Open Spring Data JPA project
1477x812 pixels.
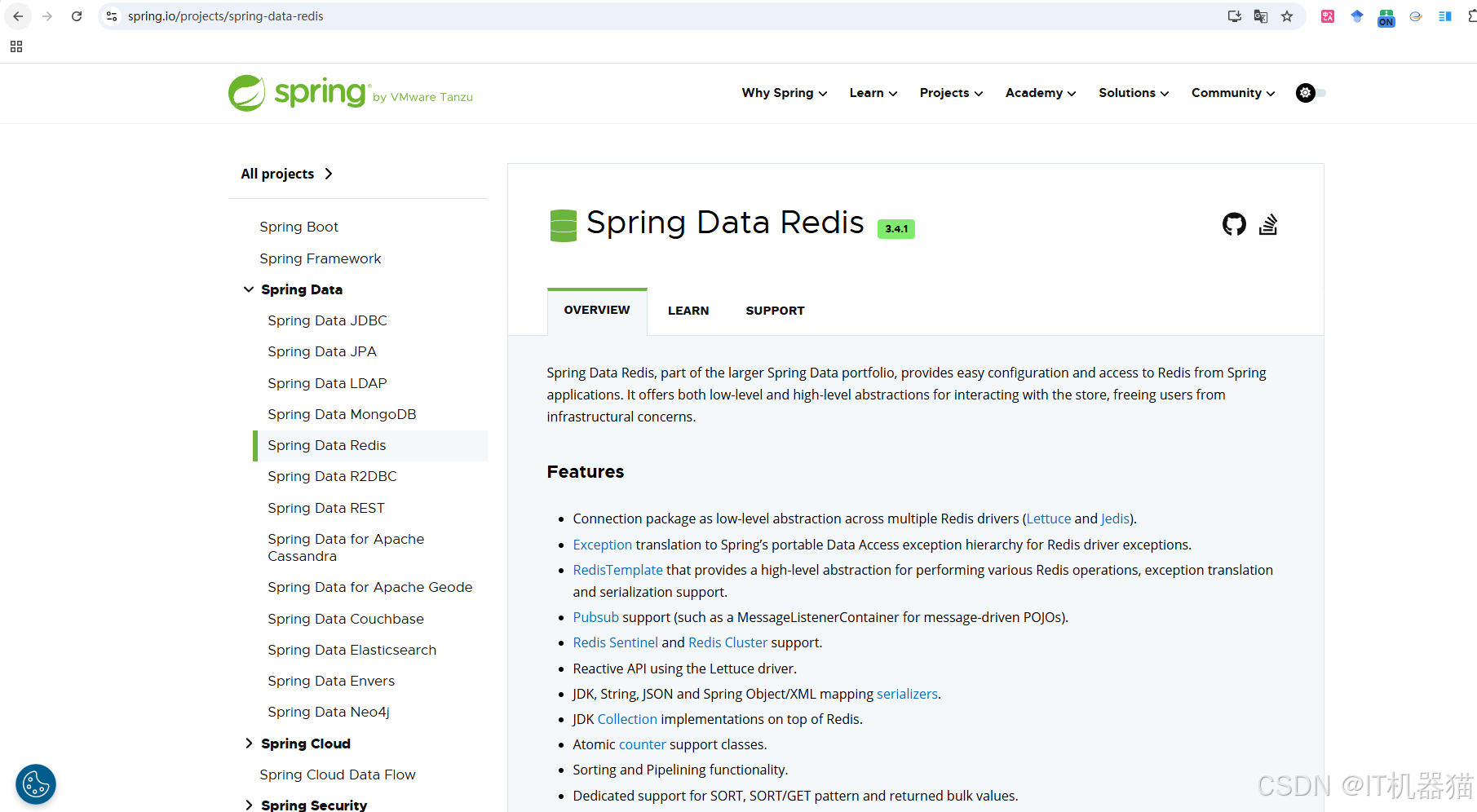(322, 351)
